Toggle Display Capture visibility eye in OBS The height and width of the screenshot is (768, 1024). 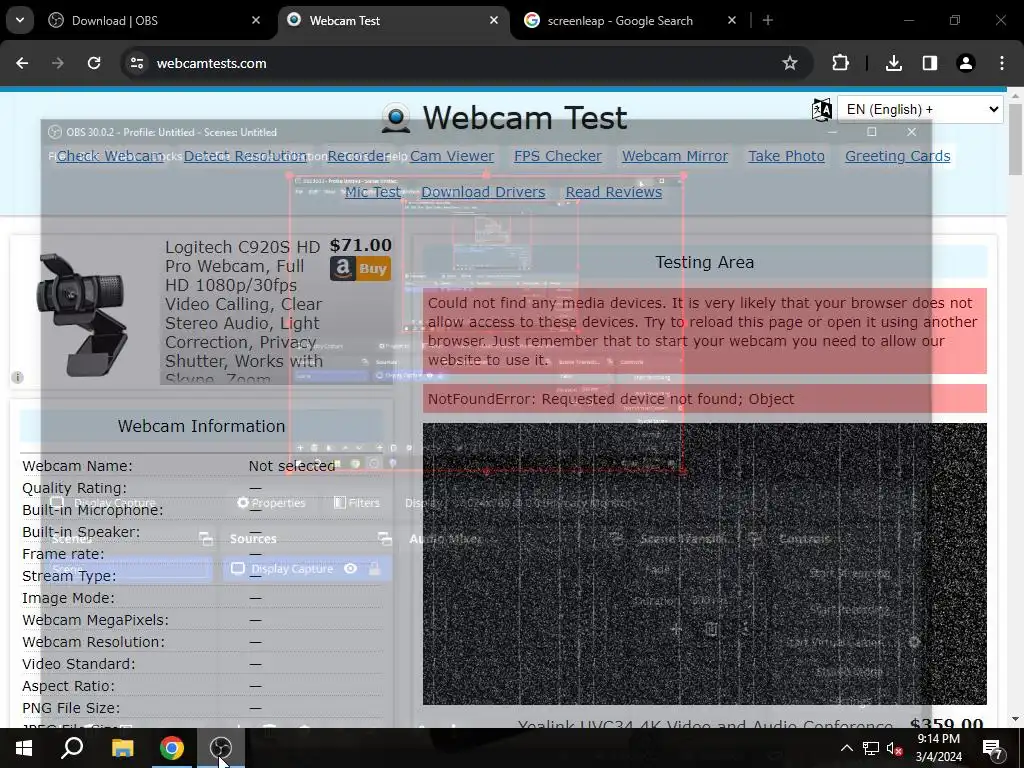[x=351, y=568]
